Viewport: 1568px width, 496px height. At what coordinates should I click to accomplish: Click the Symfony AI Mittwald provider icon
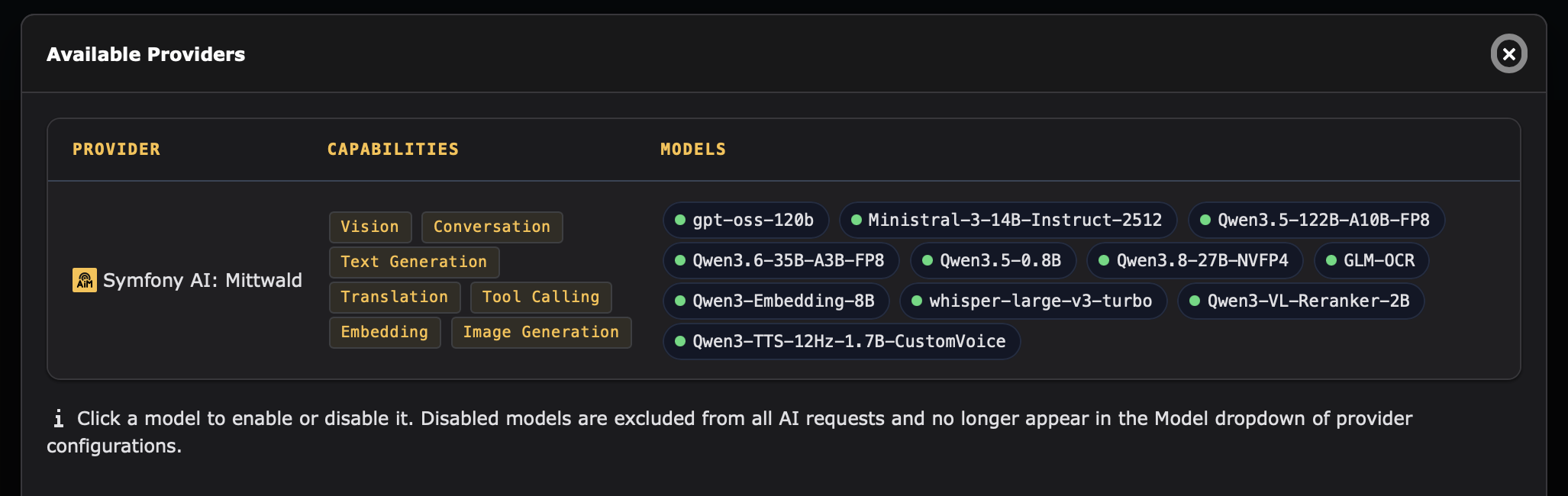(x=85, y=280)
